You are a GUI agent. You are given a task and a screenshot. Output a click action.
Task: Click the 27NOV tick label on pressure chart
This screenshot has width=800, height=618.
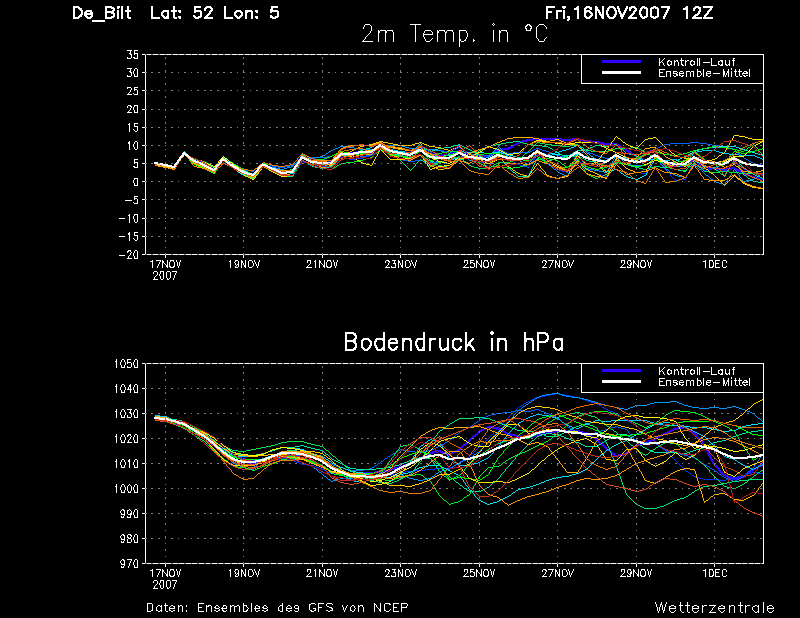558,573
